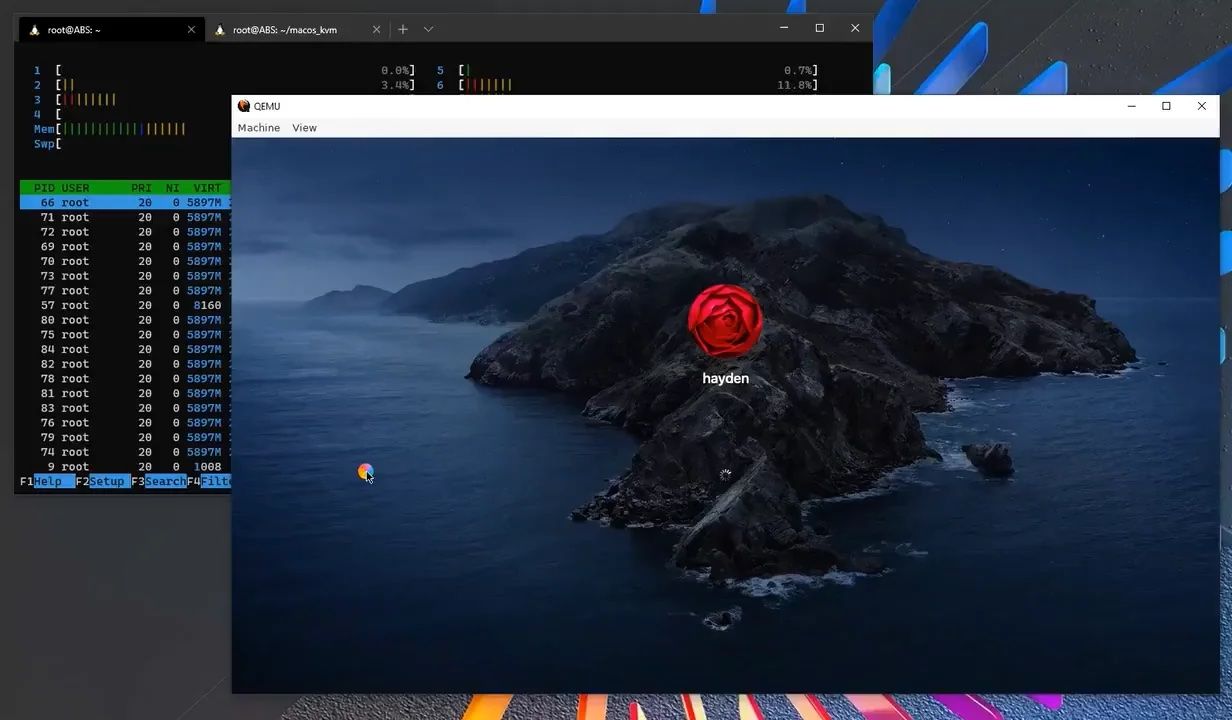Select the htop process row with PID 72
1232x720 pixels.
pos(126,232)
